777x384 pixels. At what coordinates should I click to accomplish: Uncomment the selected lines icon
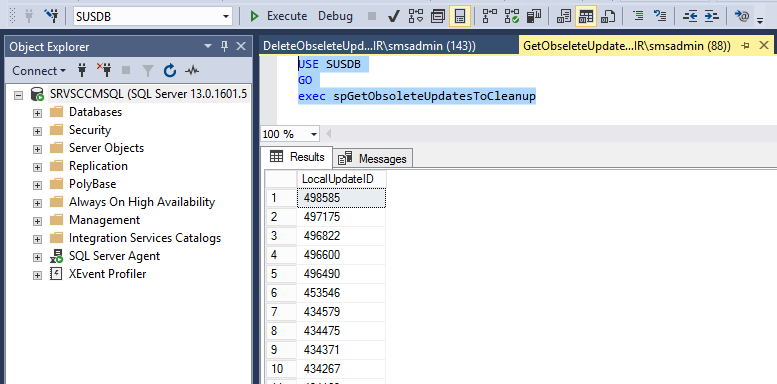pyautogui.click(x=660, y=16)
